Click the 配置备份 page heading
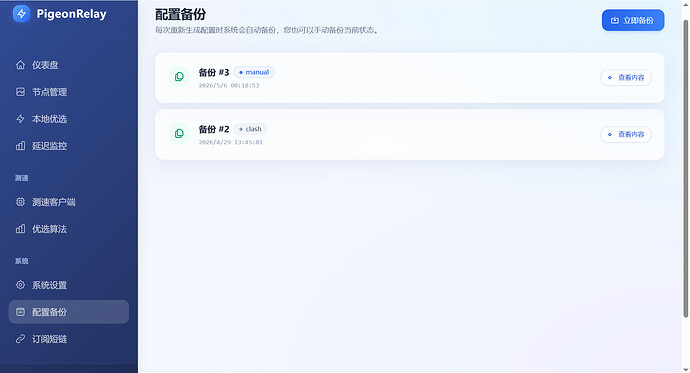The image size is (690, 373). [180, 15]
